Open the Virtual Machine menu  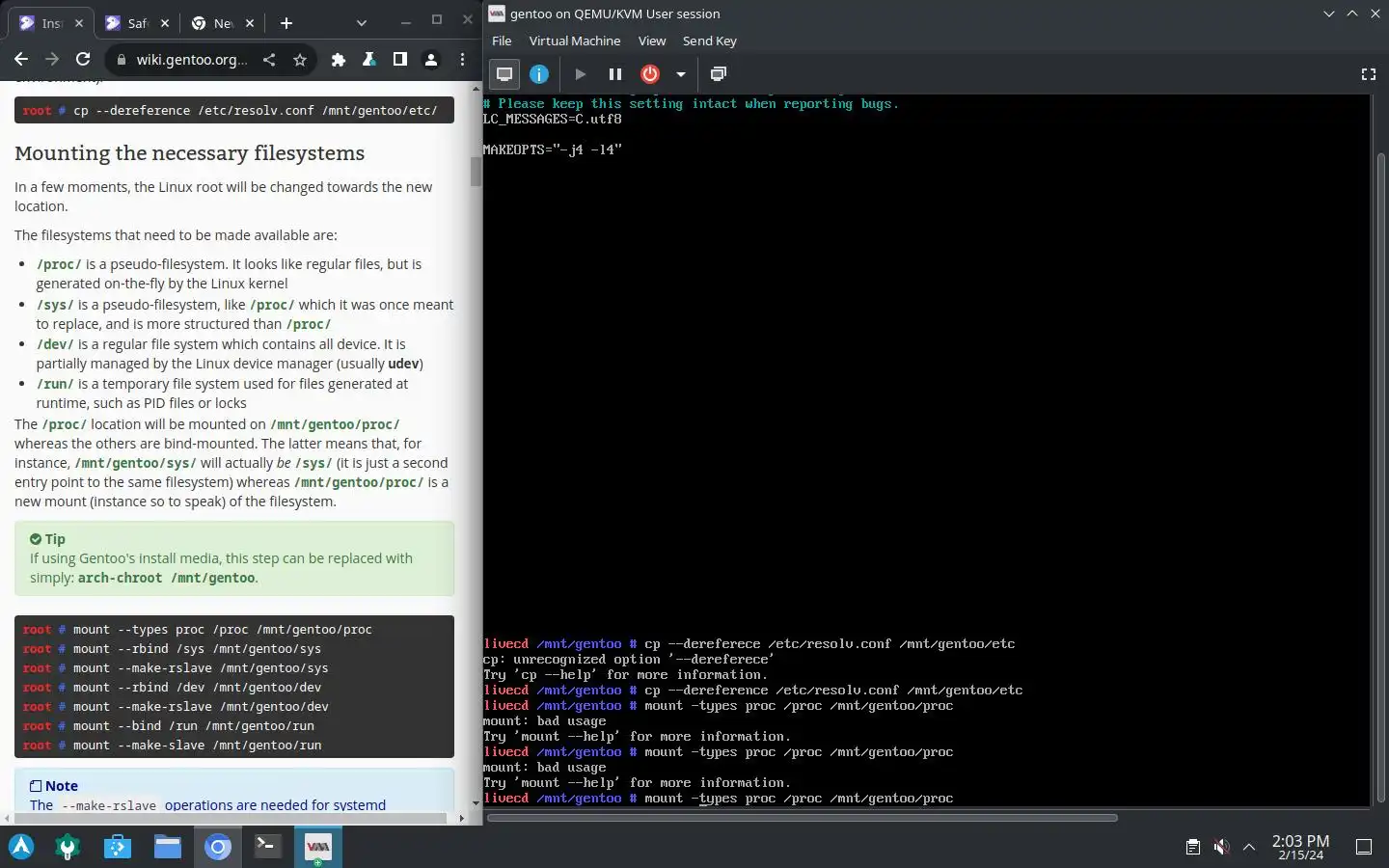(575, 41)
